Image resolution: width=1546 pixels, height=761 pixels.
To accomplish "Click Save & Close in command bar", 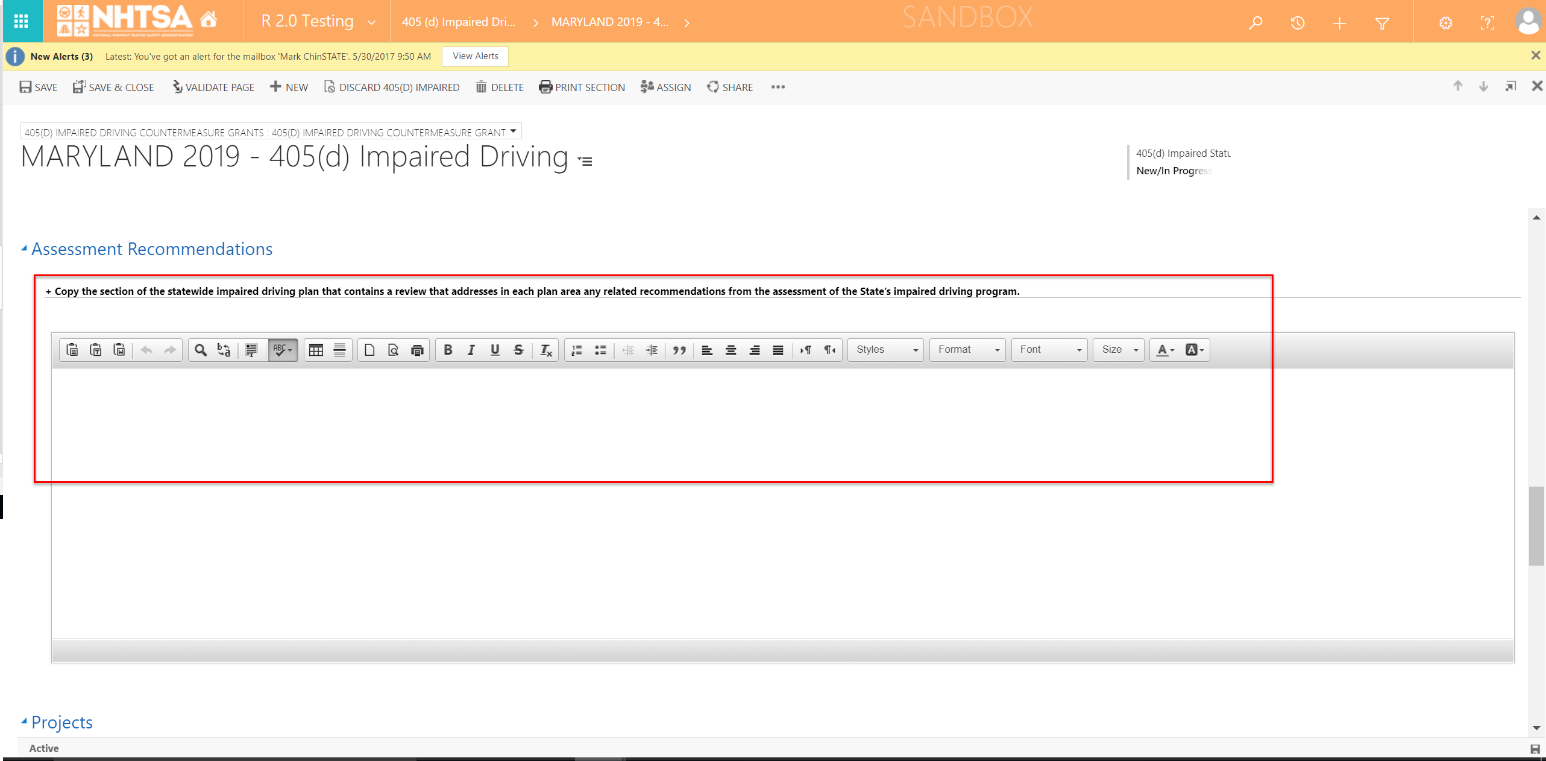I will point(113,87).
